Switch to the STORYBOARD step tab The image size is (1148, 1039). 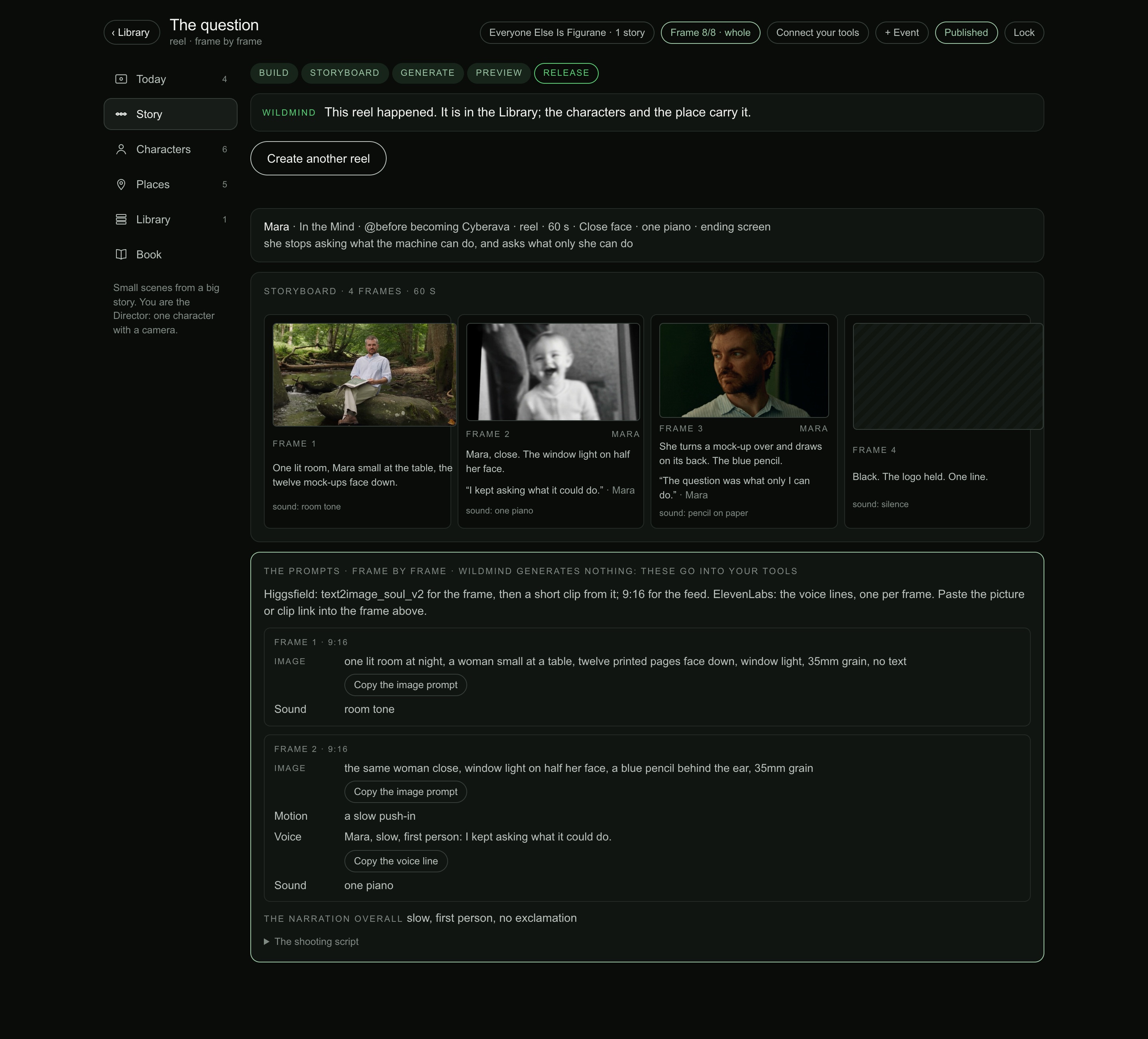(344, 73)
